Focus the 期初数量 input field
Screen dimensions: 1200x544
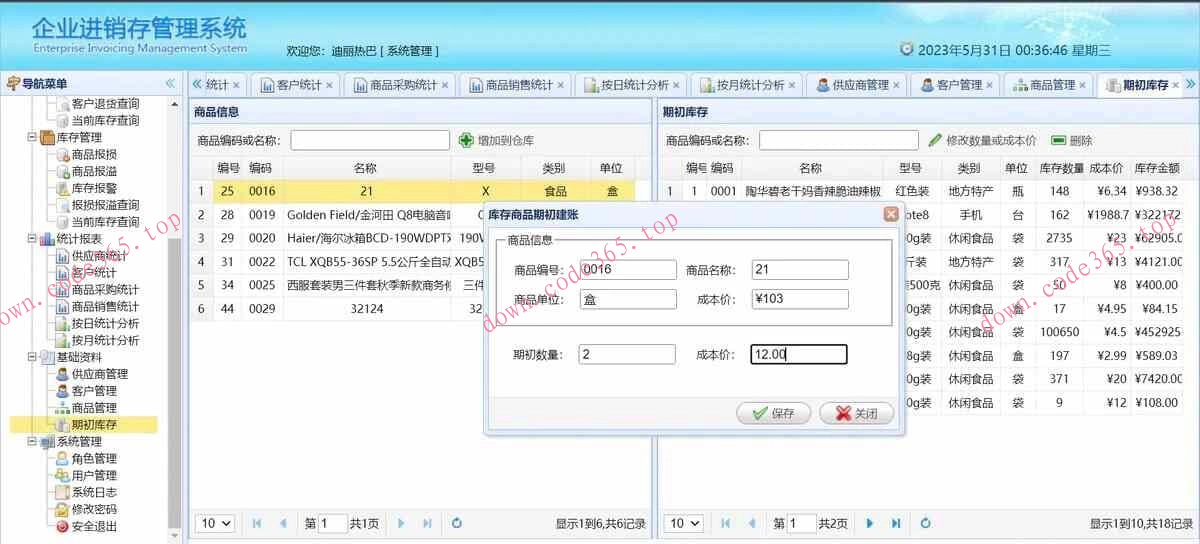coord(627,354)
